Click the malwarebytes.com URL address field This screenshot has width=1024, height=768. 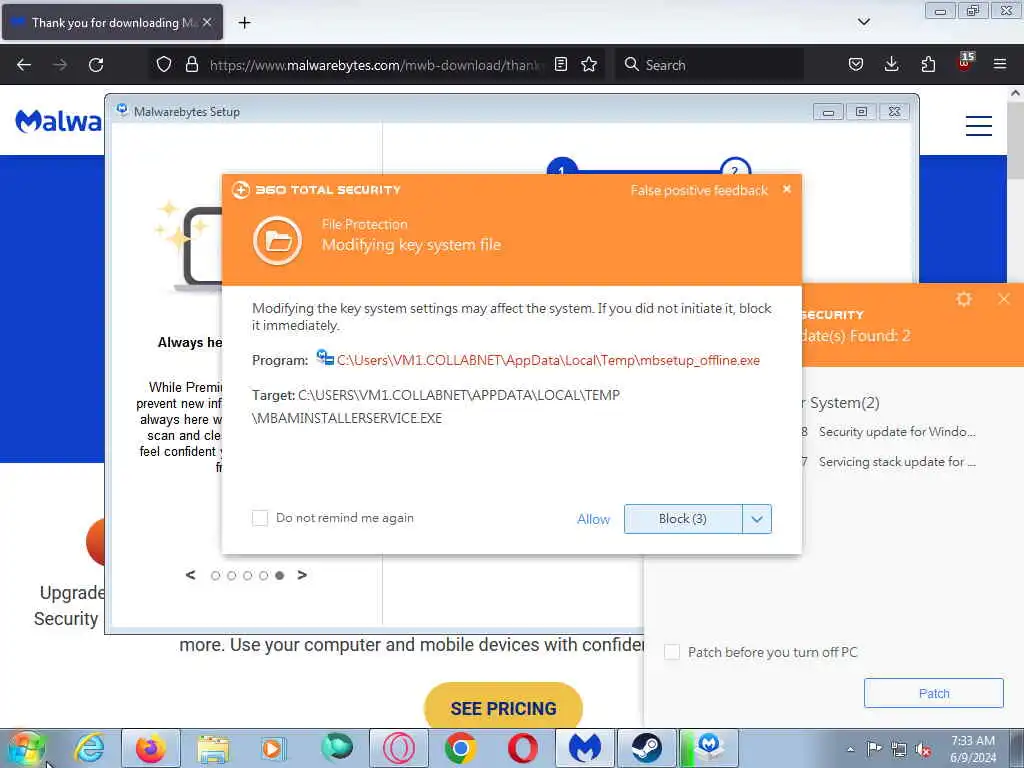[377, 65]
